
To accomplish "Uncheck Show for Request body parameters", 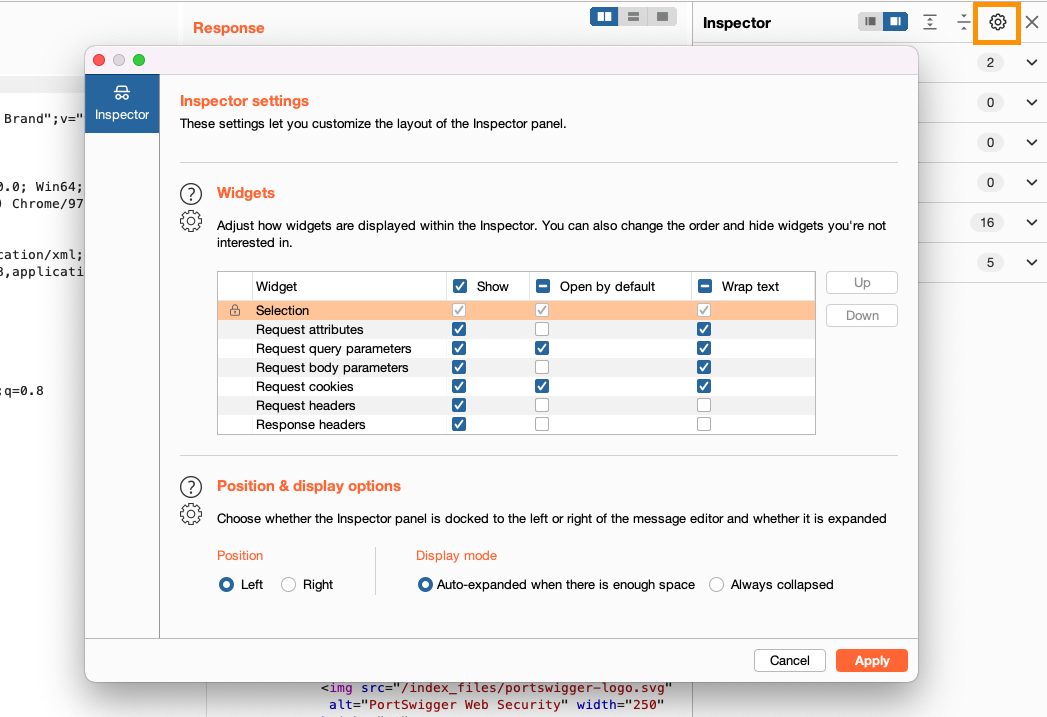I will click(x=459, y=367).
